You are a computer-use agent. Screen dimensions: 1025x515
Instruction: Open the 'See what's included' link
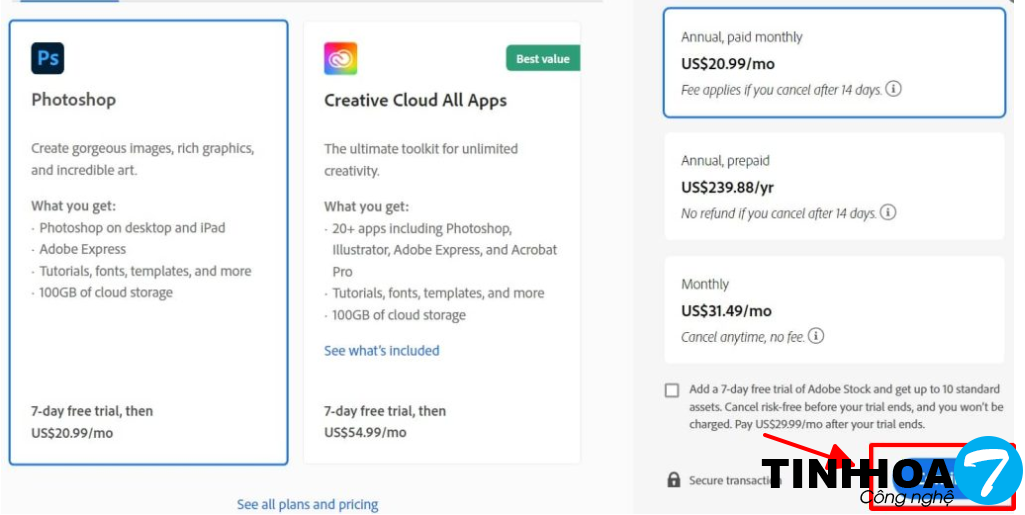pos(381,351)
